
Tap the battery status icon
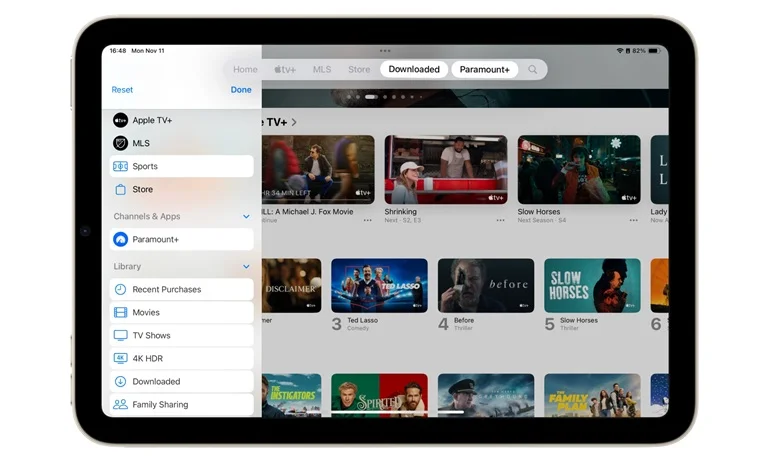[654, 51]
